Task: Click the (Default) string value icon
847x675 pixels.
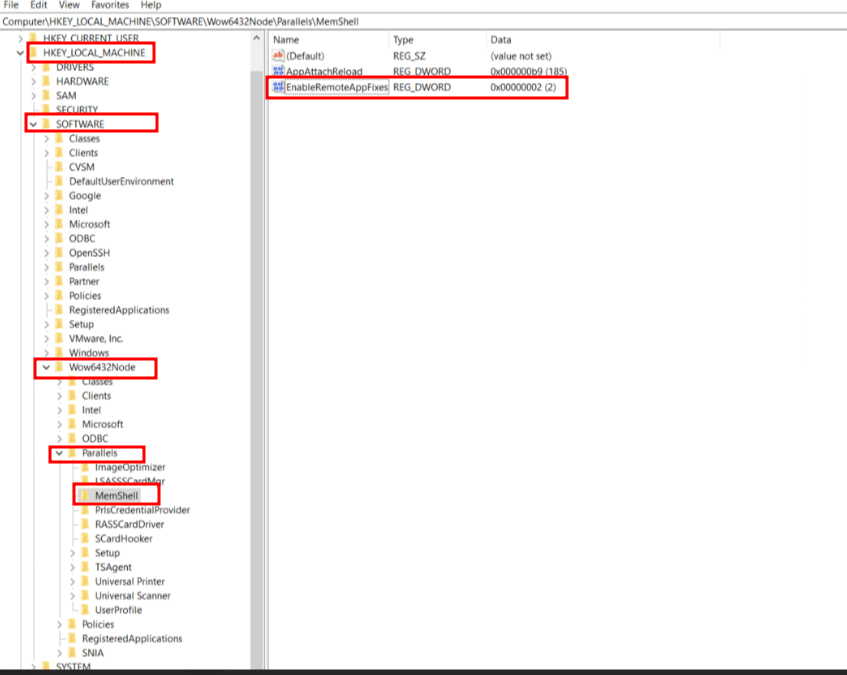Action: (278, 56)
